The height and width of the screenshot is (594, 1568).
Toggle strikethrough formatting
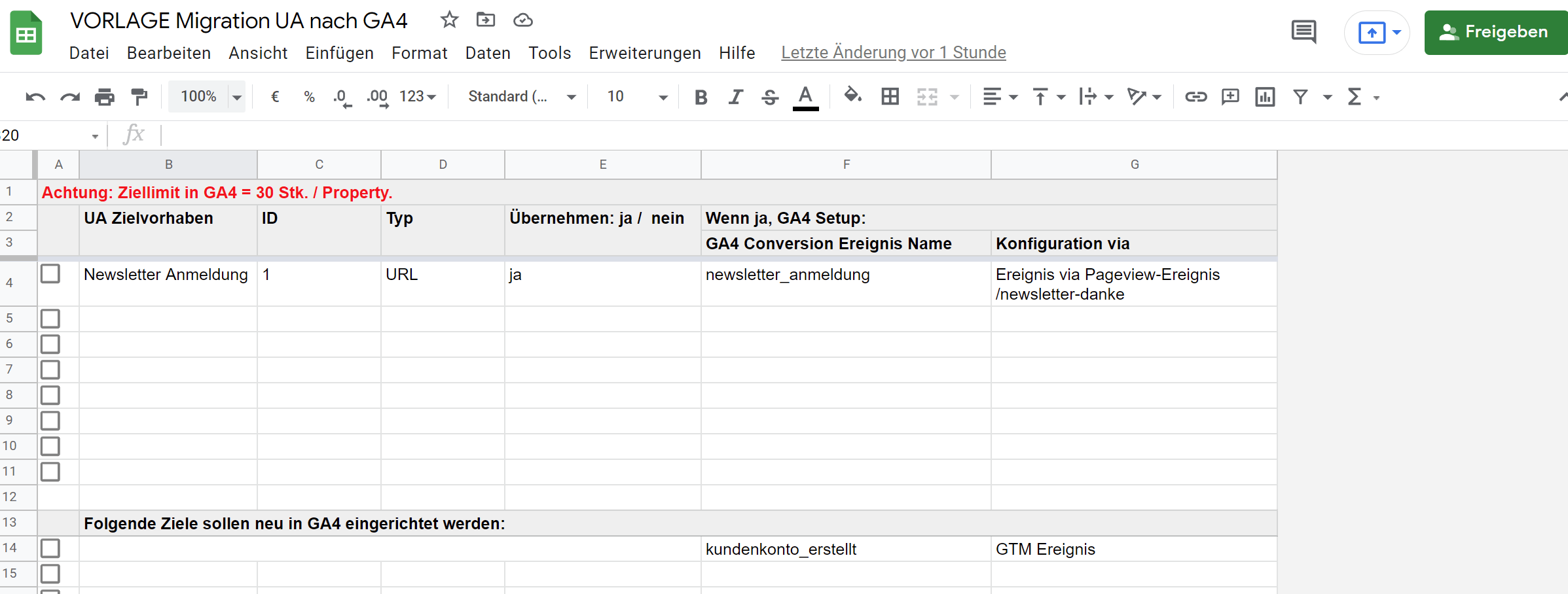pyautogui.click(x=770, y=97)
